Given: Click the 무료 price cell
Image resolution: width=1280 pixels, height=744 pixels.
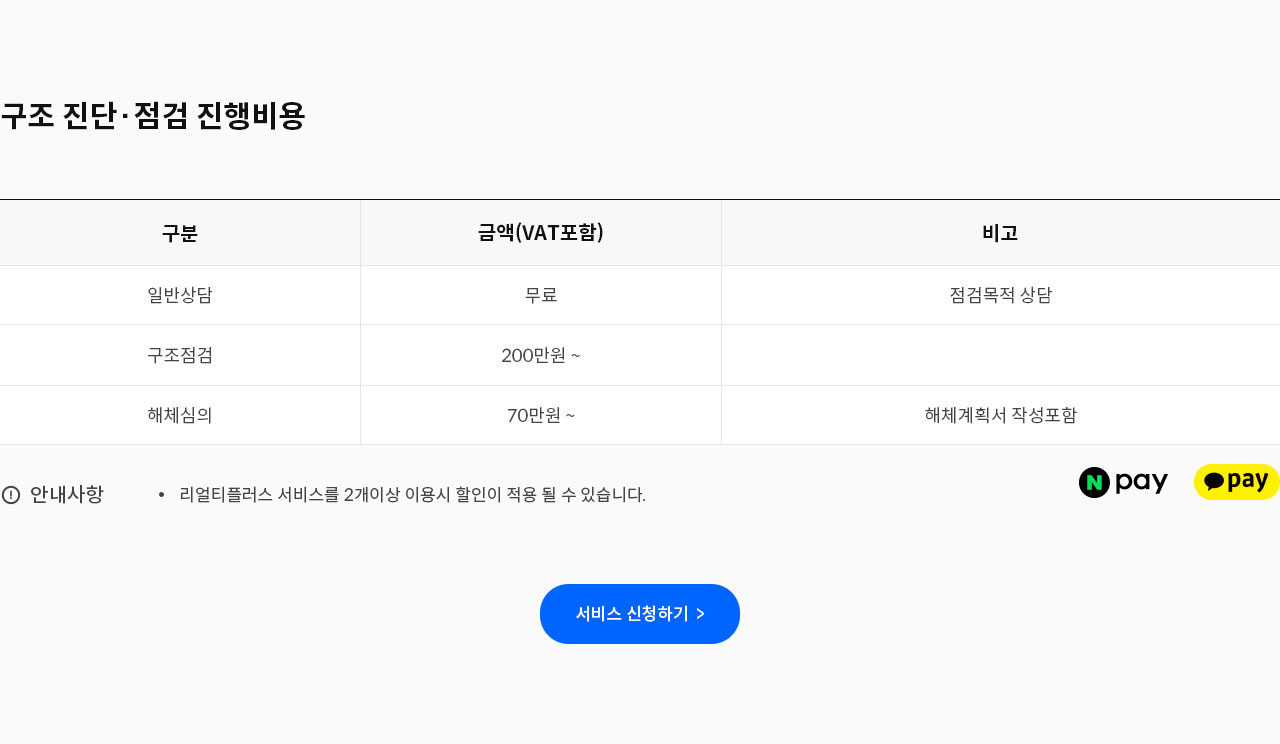Looking at the screenshot, I should [541, 295].
